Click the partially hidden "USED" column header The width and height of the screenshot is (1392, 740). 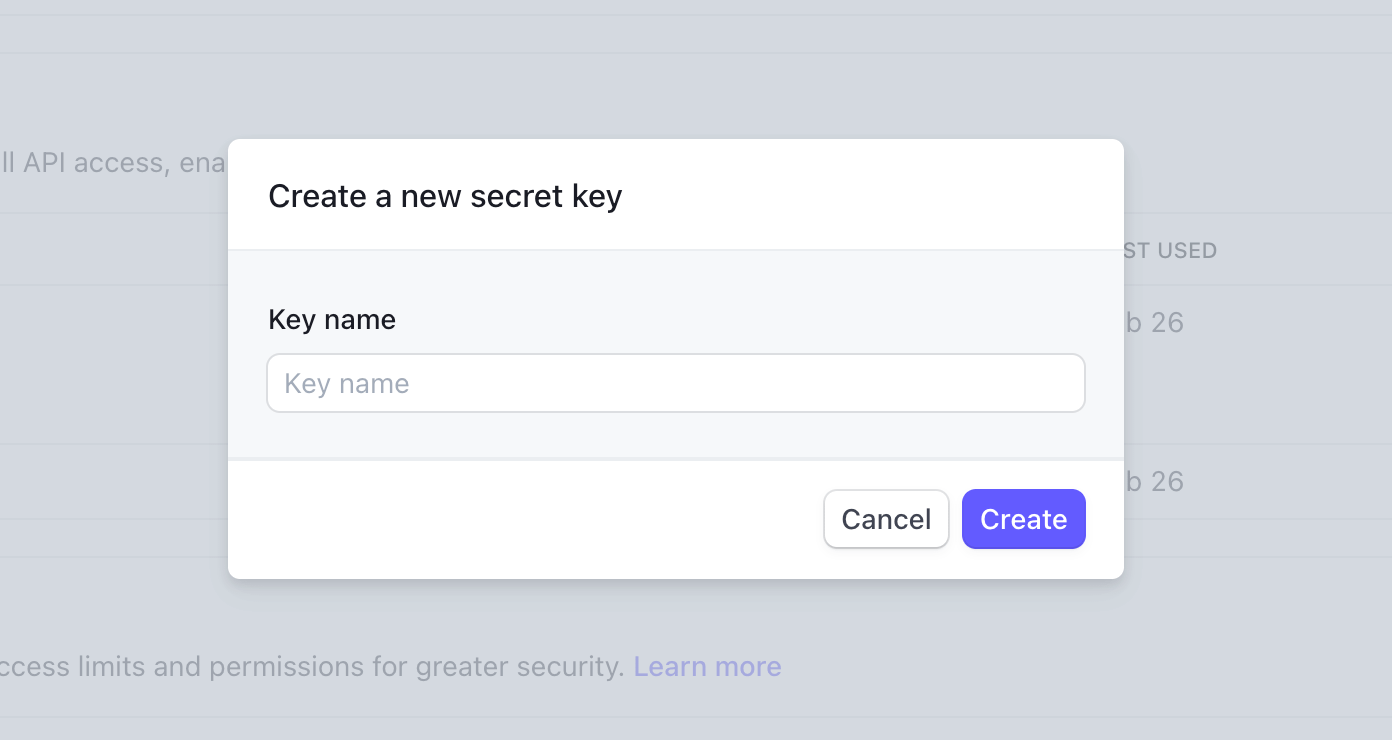1186,251
